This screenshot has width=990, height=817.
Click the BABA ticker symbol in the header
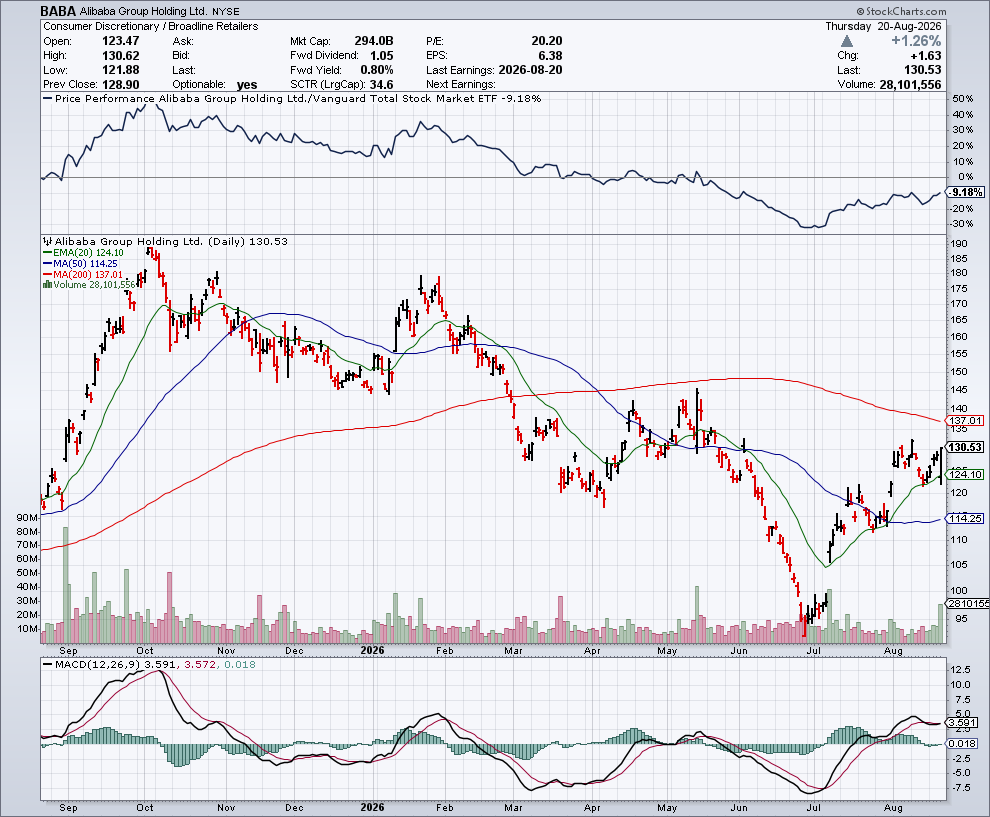58,11
